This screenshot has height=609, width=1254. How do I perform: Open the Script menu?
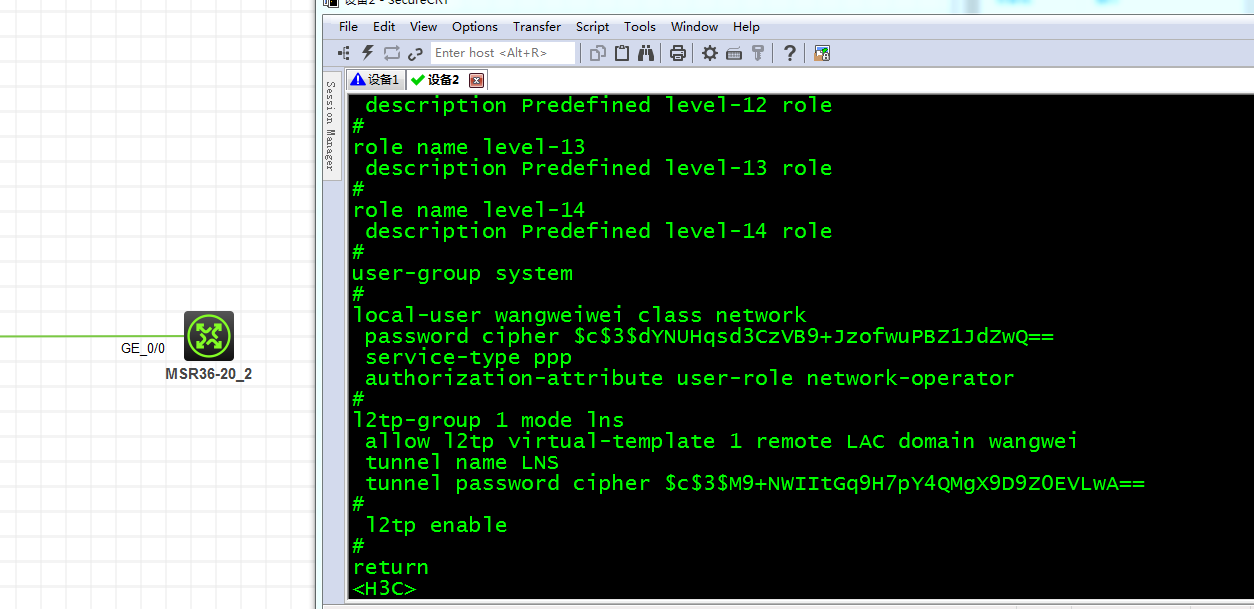pyautogui.click(x=592, y=27)
